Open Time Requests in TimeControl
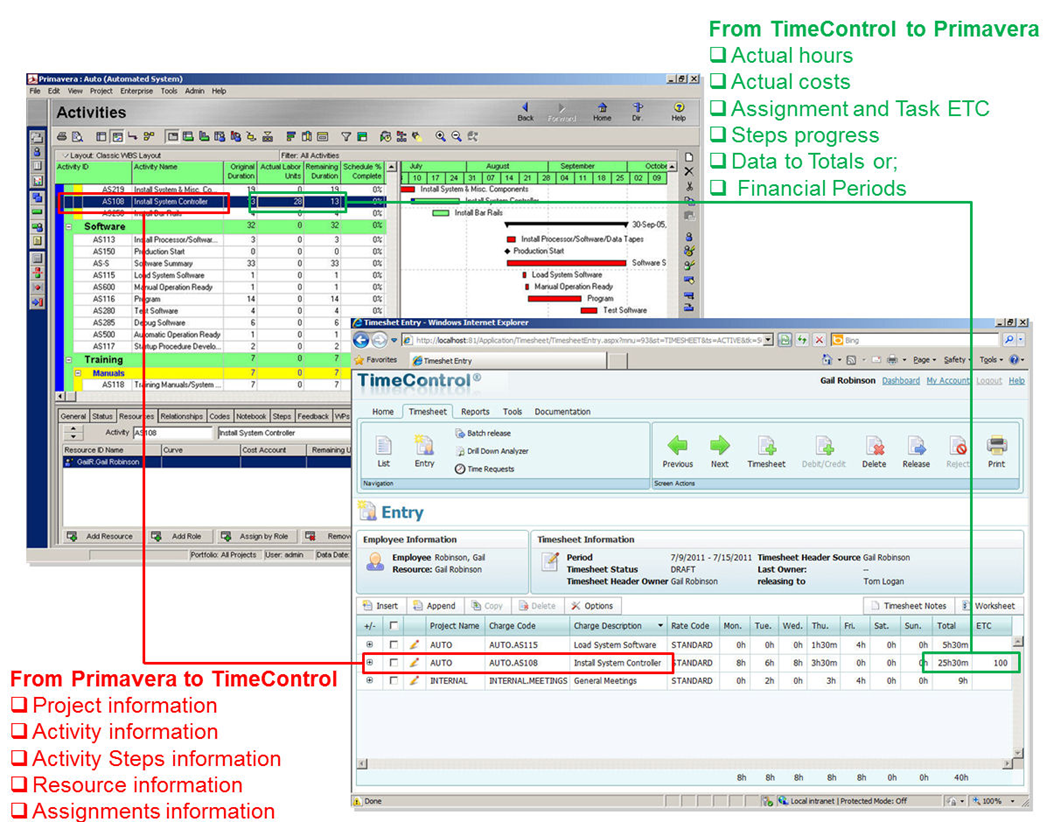This screenshot has height=829, width=1055. pyautogui.click(x=484, y=469)
